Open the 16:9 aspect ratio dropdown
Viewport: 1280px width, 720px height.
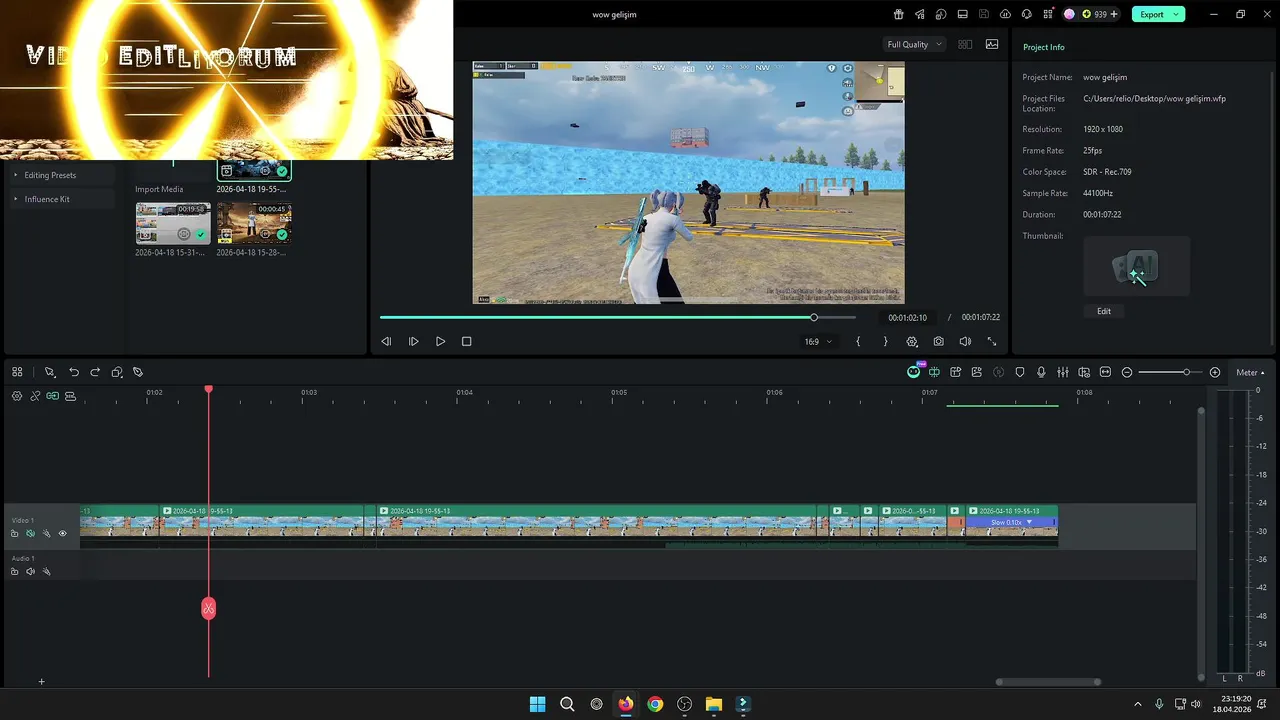[818, 341]
